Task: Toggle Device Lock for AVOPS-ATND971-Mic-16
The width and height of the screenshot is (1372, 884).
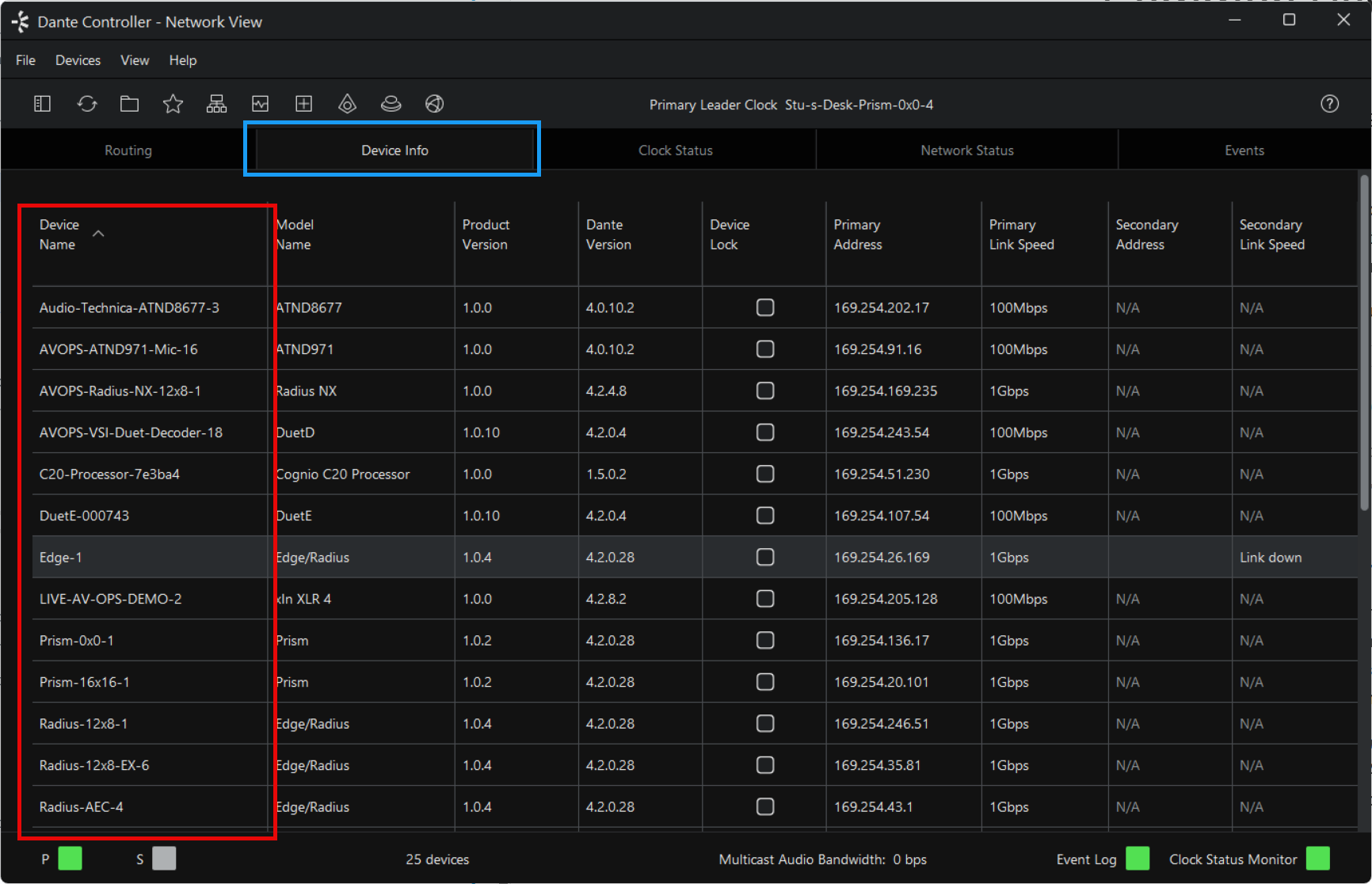Action: [x=765, y=349]
